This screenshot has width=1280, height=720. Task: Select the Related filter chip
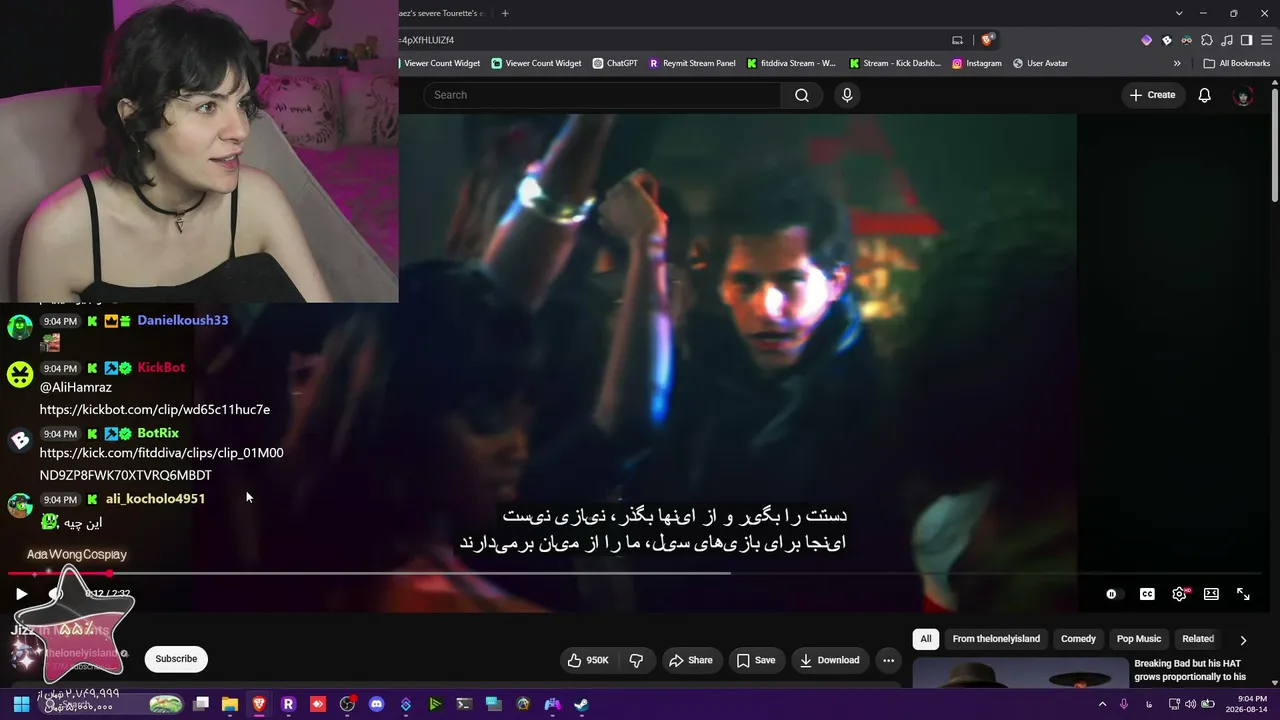coord(1198,639)
